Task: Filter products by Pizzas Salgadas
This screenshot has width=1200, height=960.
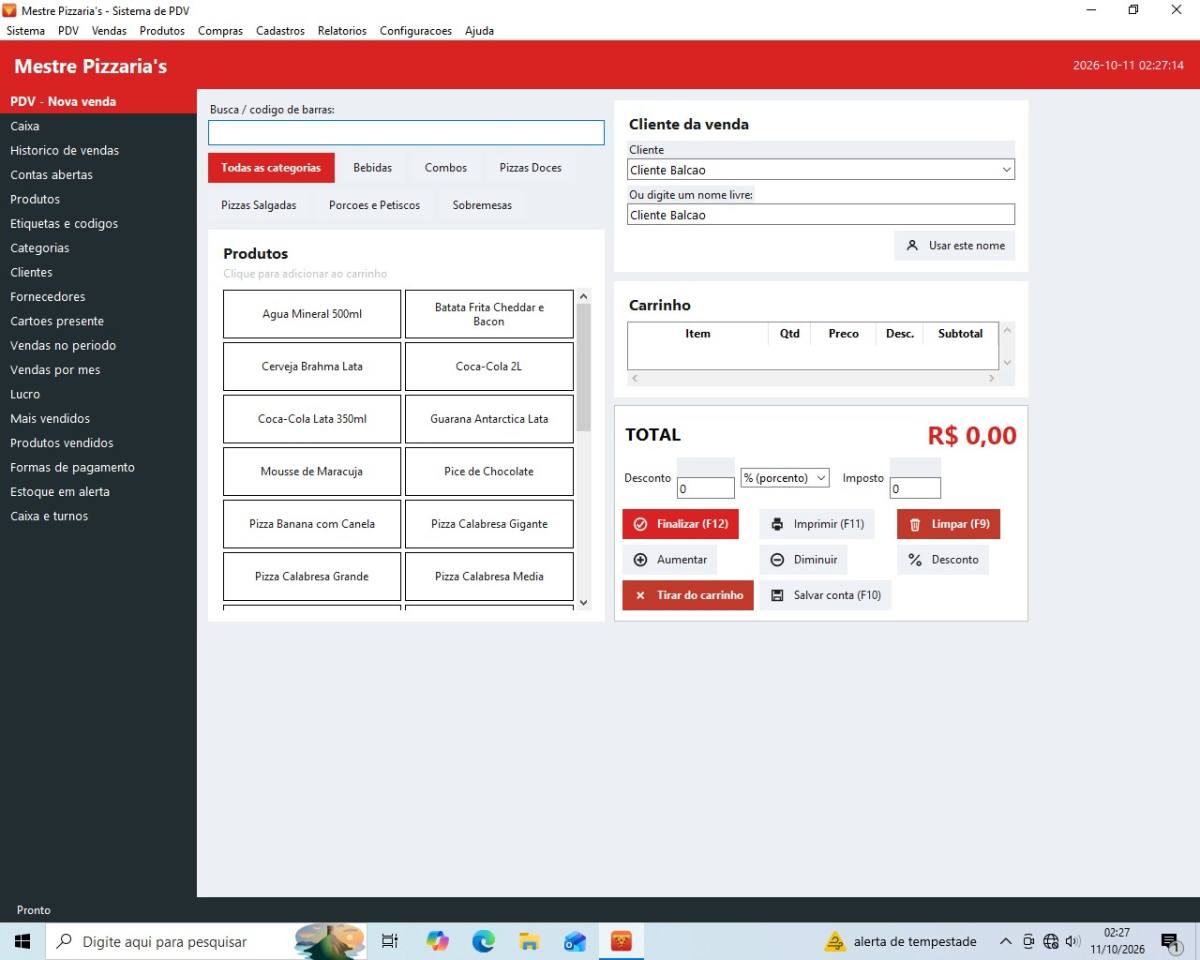Action: [x=259, y=205]
